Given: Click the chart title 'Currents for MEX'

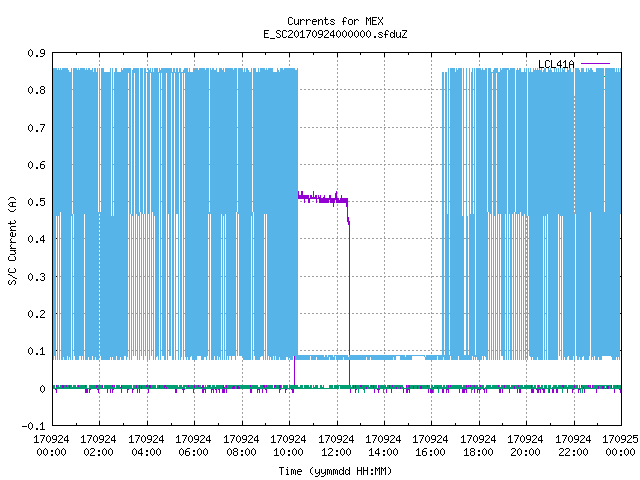Looking at the screenshot, I should (335, 21).
